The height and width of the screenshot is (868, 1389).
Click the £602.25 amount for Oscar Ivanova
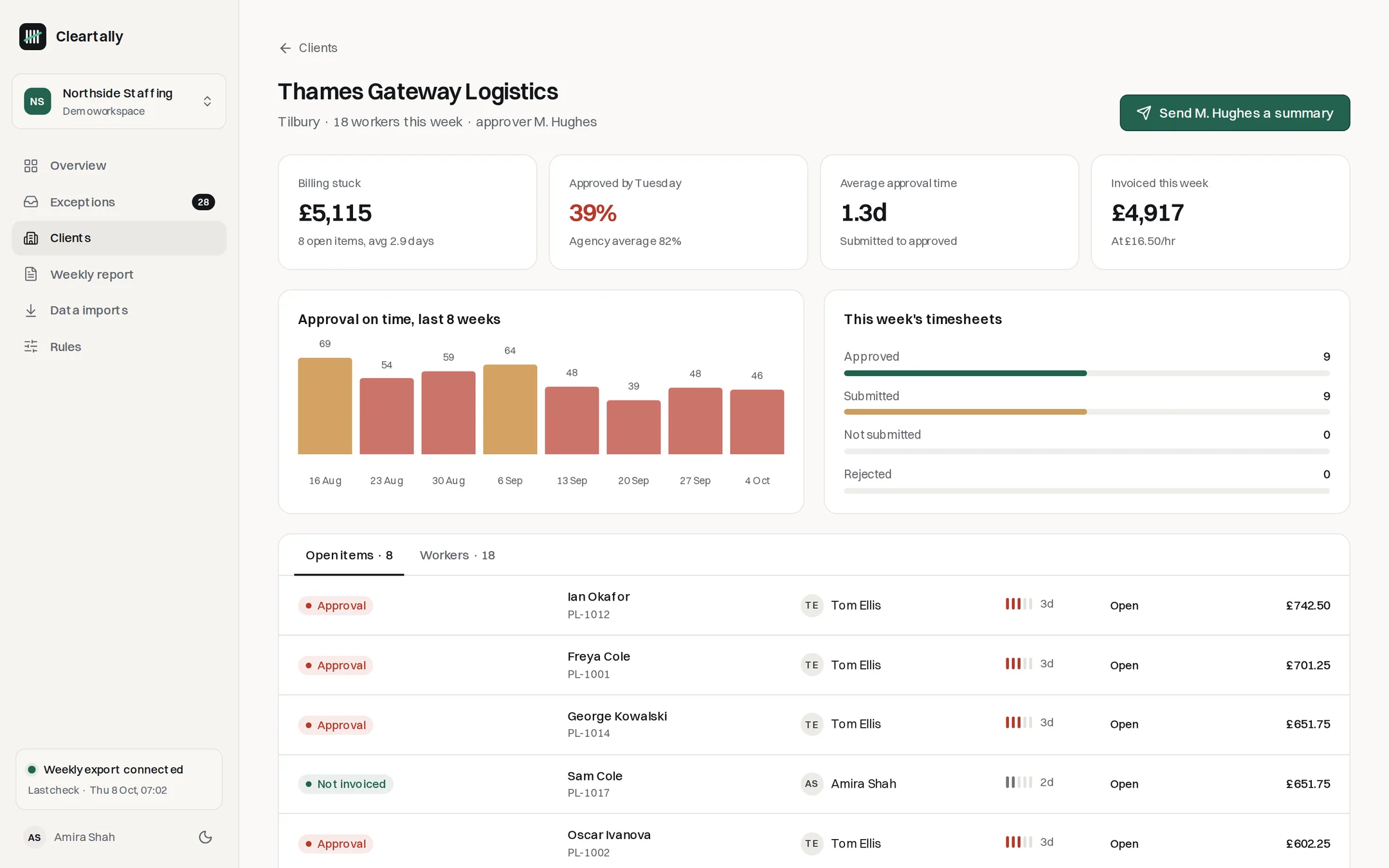pyautogui.click(x=1308, y=844)
